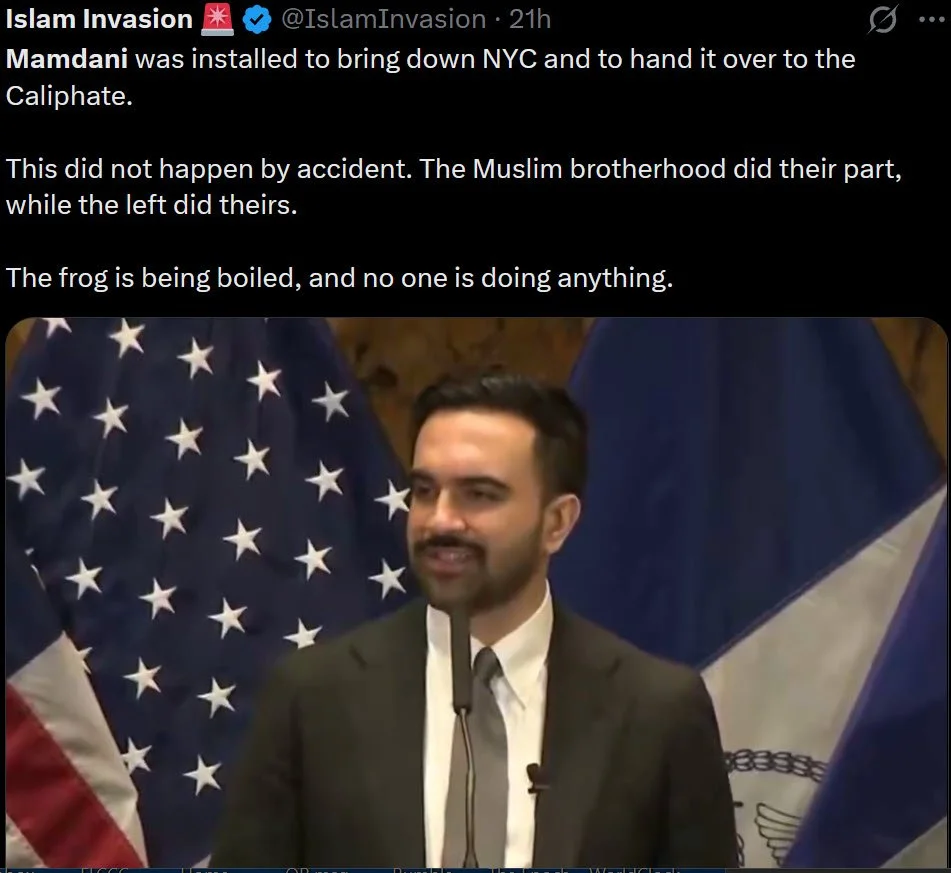Click the bold Mamdani keyword
Image resolution: width=951 pixels, height=873 pixels.
click(x=67, y=59)
